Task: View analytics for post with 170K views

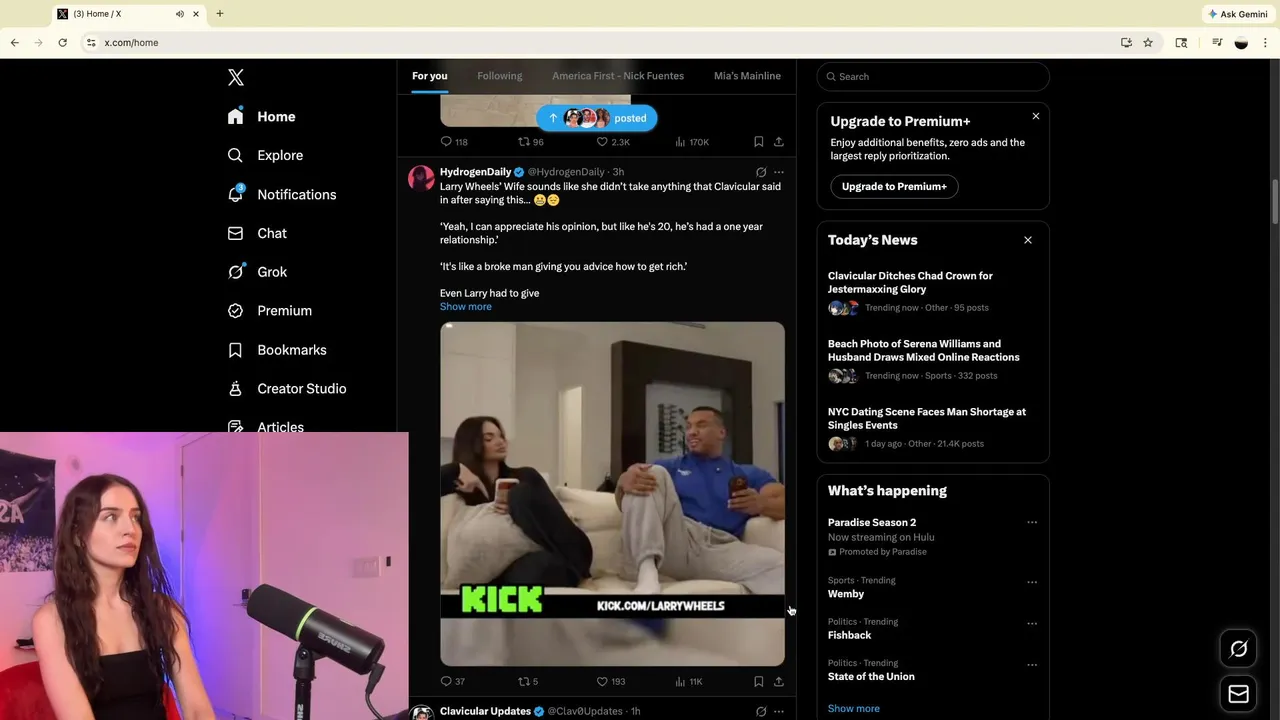Action: pyautogui.click(x=692, y=142)
